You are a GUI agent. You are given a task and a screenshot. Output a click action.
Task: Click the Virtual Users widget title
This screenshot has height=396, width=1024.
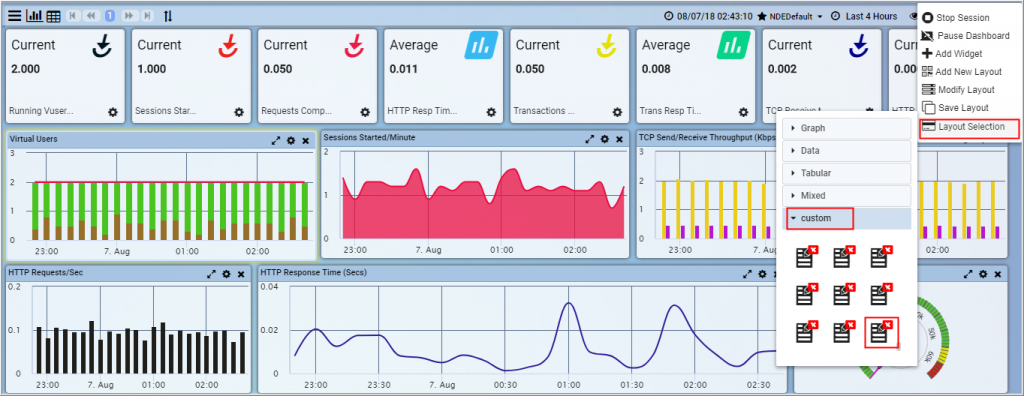pos(33,139)
